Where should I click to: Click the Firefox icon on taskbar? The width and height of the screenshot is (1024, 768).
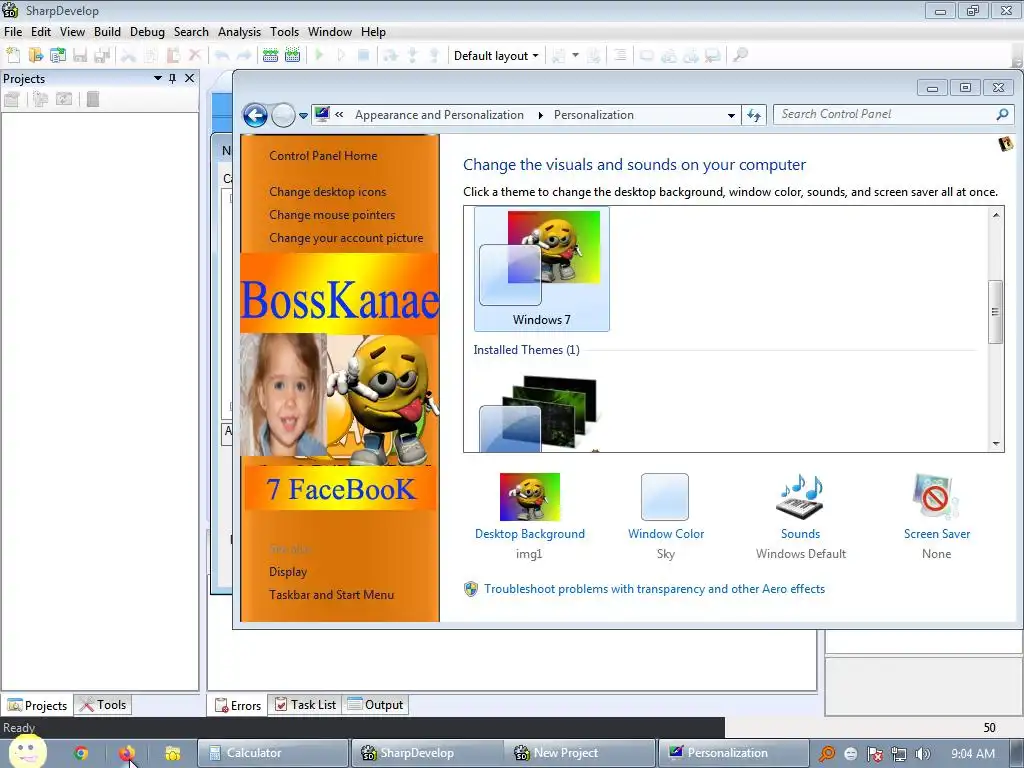tap(127, 753)
